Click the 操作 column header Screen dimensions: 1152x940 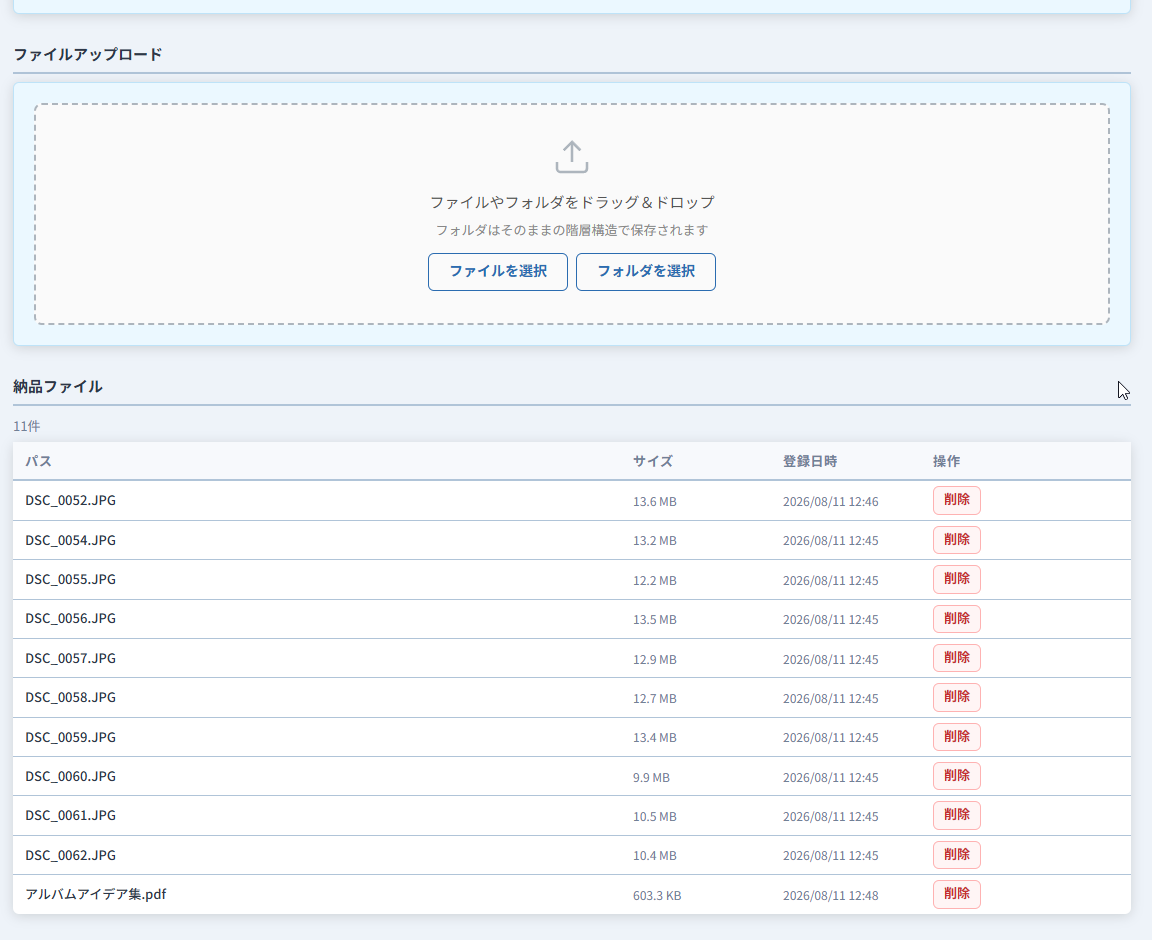[x=946, y=462]
